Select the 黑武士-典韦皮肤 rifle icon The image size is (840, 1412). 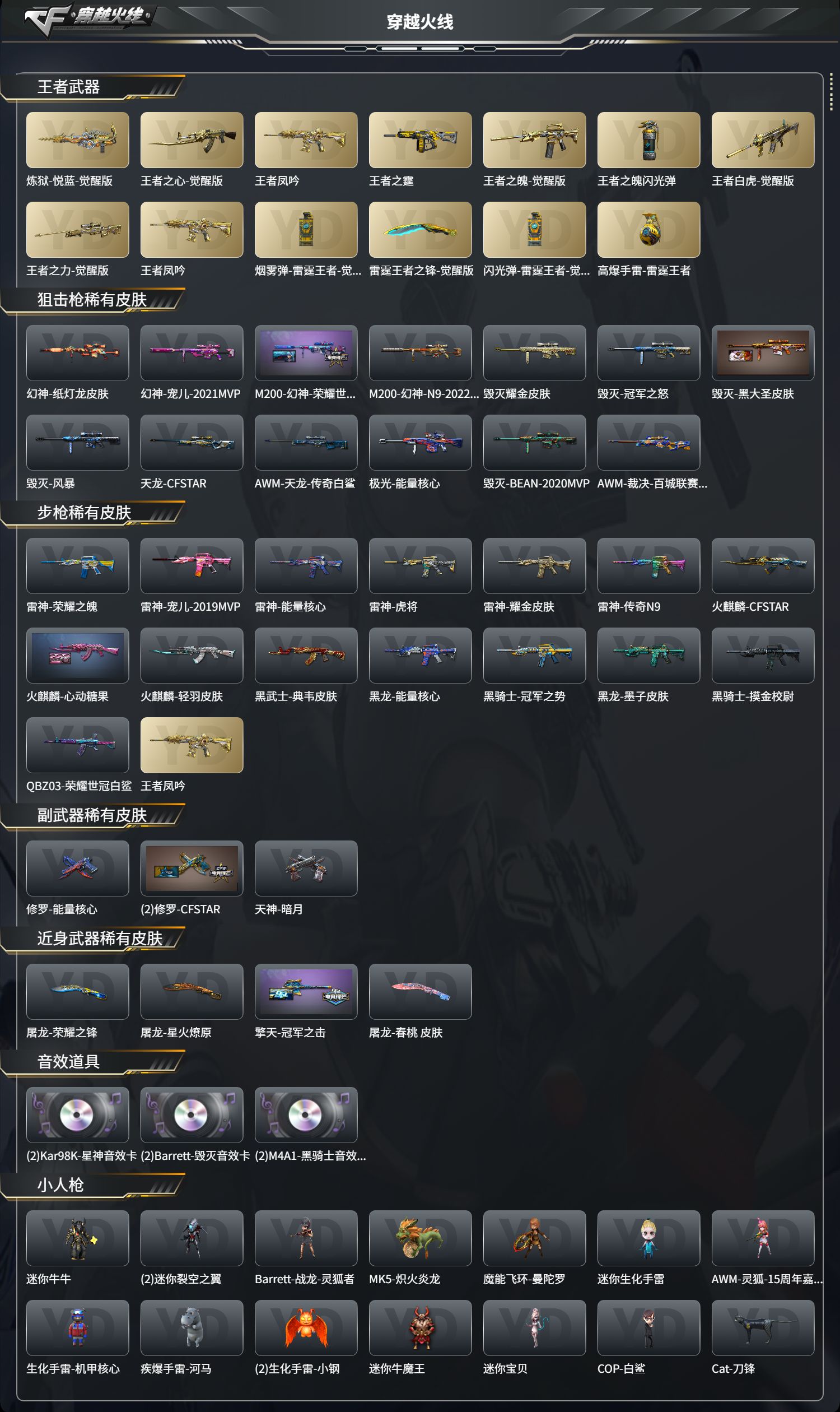(306, 656)
